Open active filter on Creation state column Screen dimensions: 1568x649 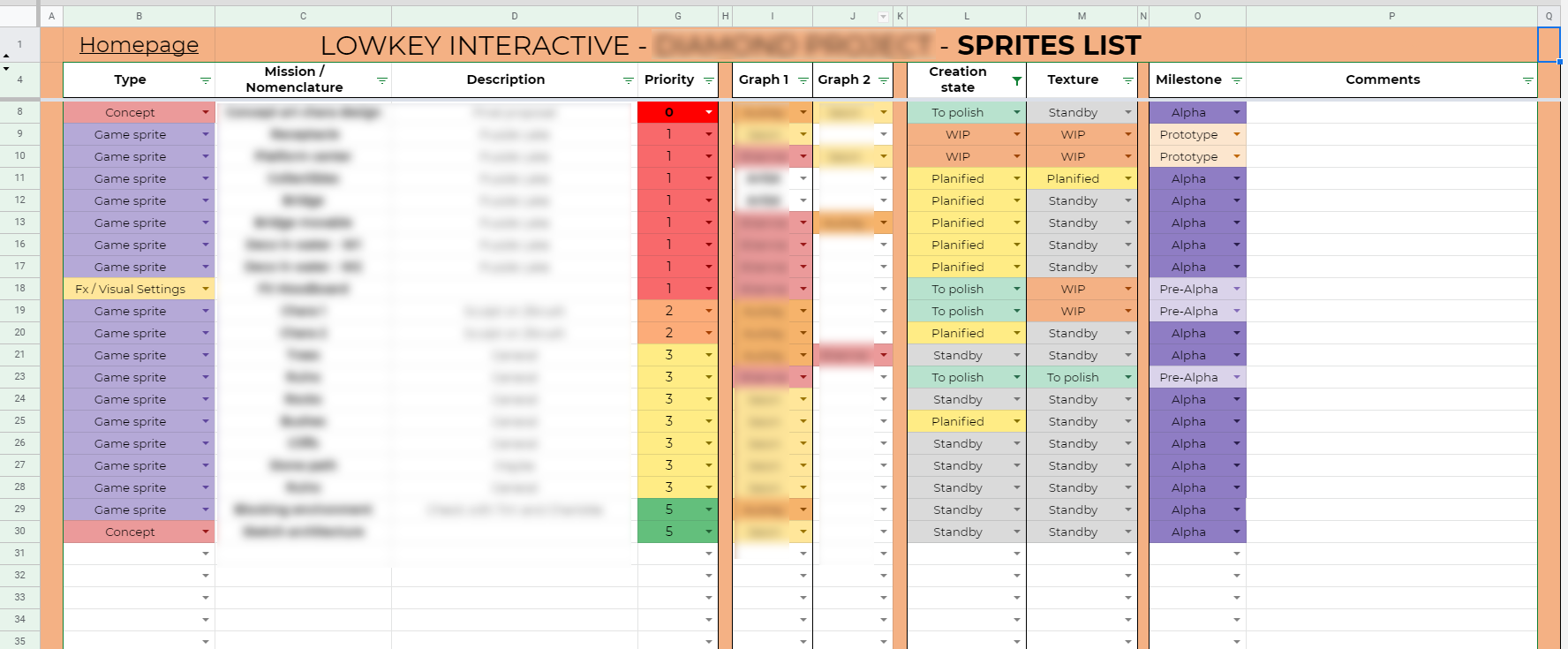pyautogui.click(x=1017, y=80)
